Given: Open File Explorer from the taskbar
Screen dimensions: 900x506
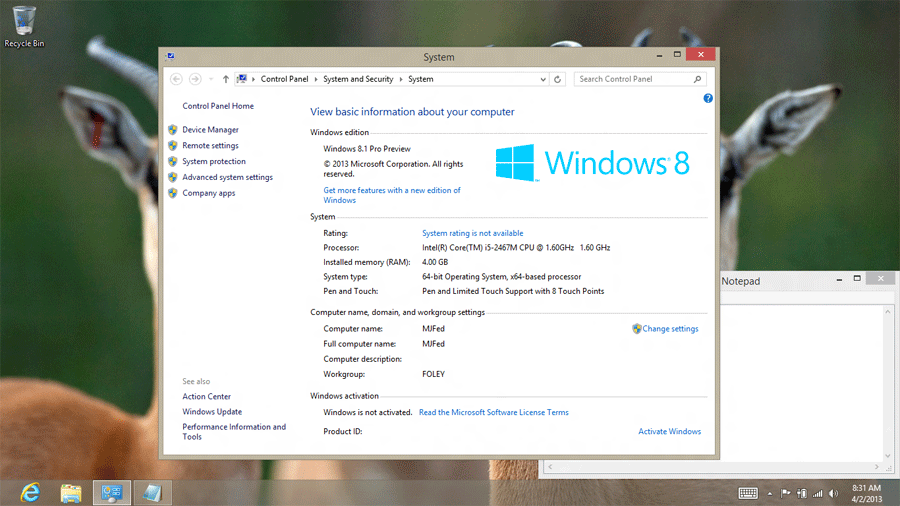Looking at the screenshot, I should [71, 492].
